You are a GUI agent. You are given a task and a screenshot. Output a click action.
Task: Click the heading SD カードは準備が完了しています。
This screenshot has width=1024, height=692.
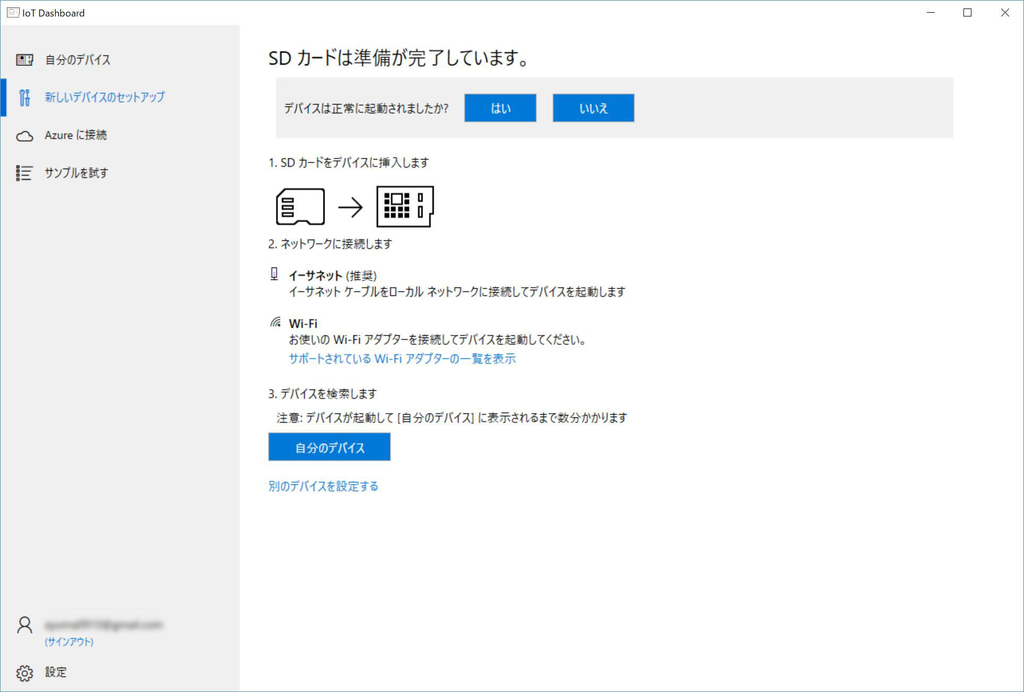tap(398, 58)
